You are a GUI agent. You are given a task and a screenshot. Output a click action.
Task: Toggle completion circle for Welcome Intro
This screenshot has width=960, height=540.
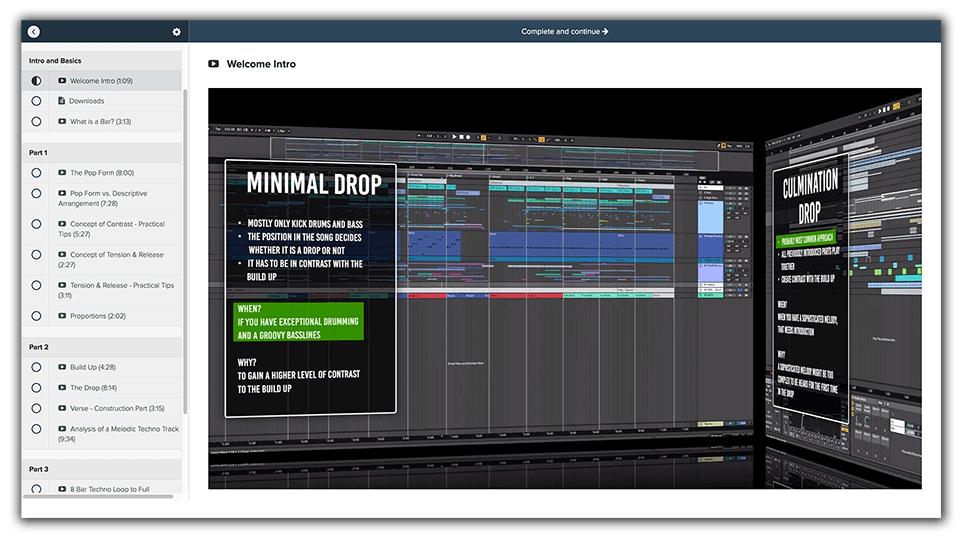click(36, 81)
